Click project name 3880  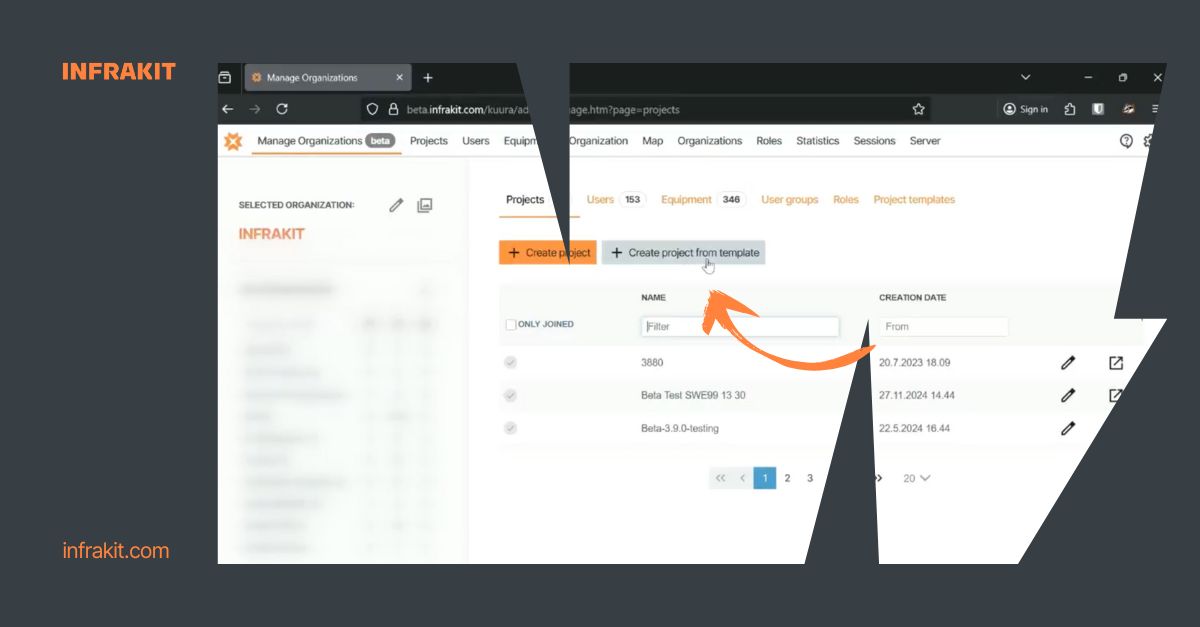[652, 363]
